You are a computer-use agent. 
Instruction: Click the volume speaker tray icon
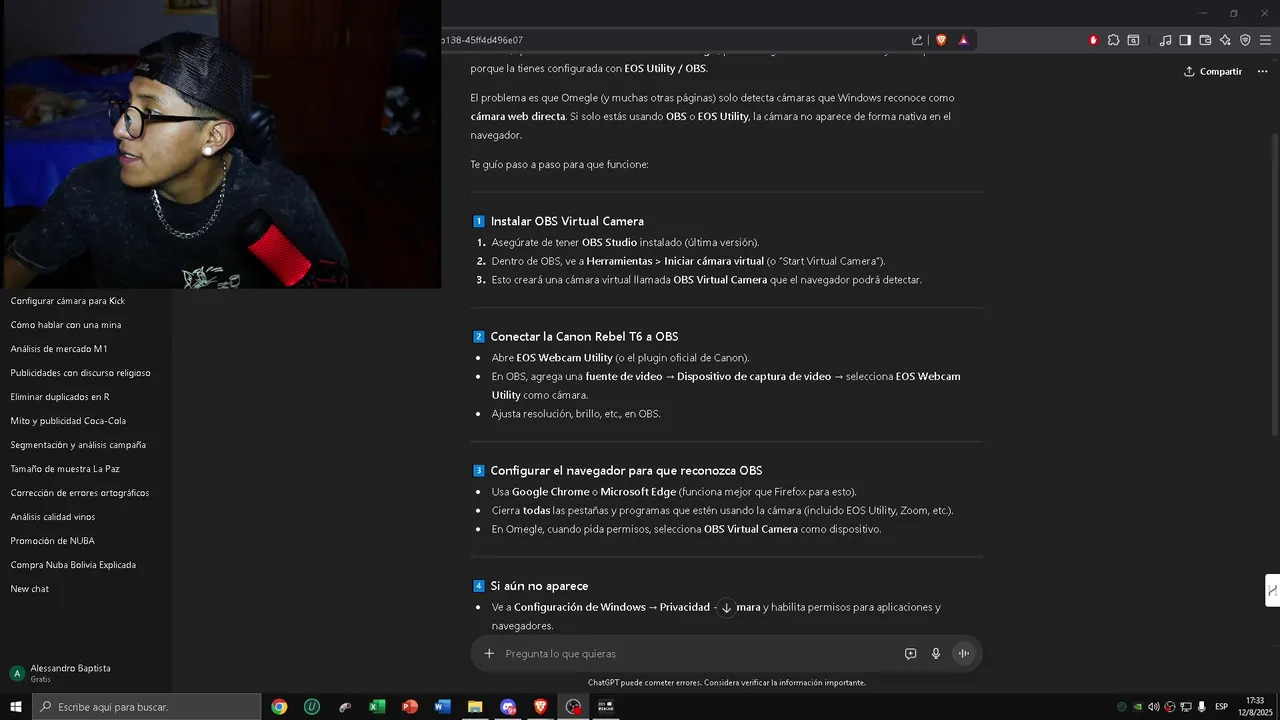(1153, 707)
